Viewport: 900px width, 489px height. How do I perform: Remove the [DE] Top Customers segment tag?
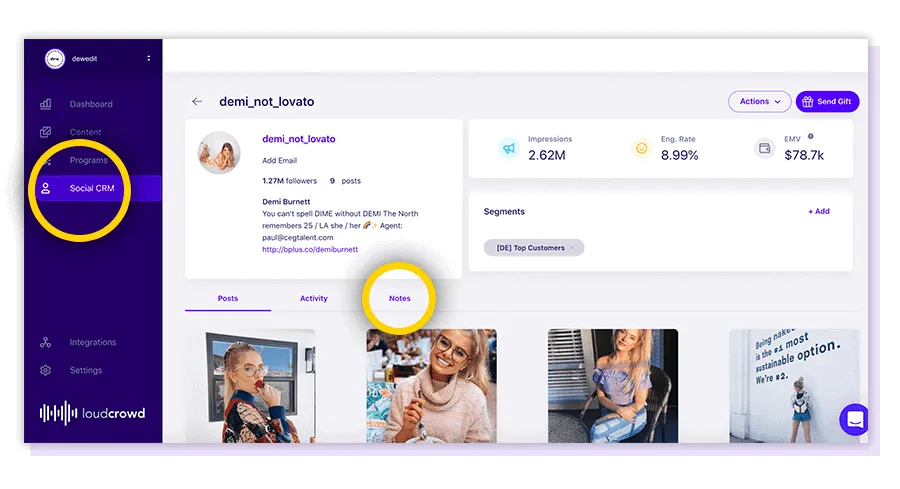coord(572,248)
